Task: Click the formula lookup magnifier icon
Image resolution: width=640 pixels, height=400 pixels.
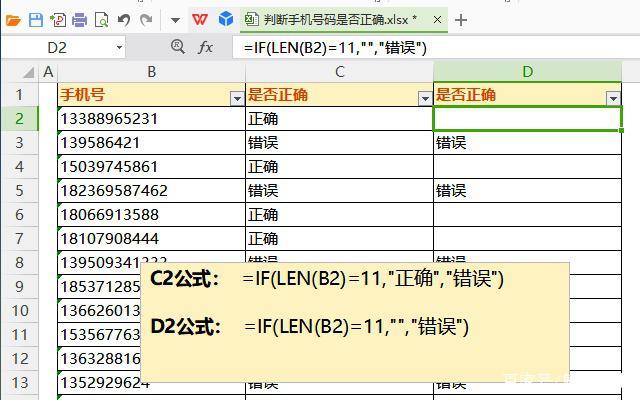Action: tap(178, 47)
